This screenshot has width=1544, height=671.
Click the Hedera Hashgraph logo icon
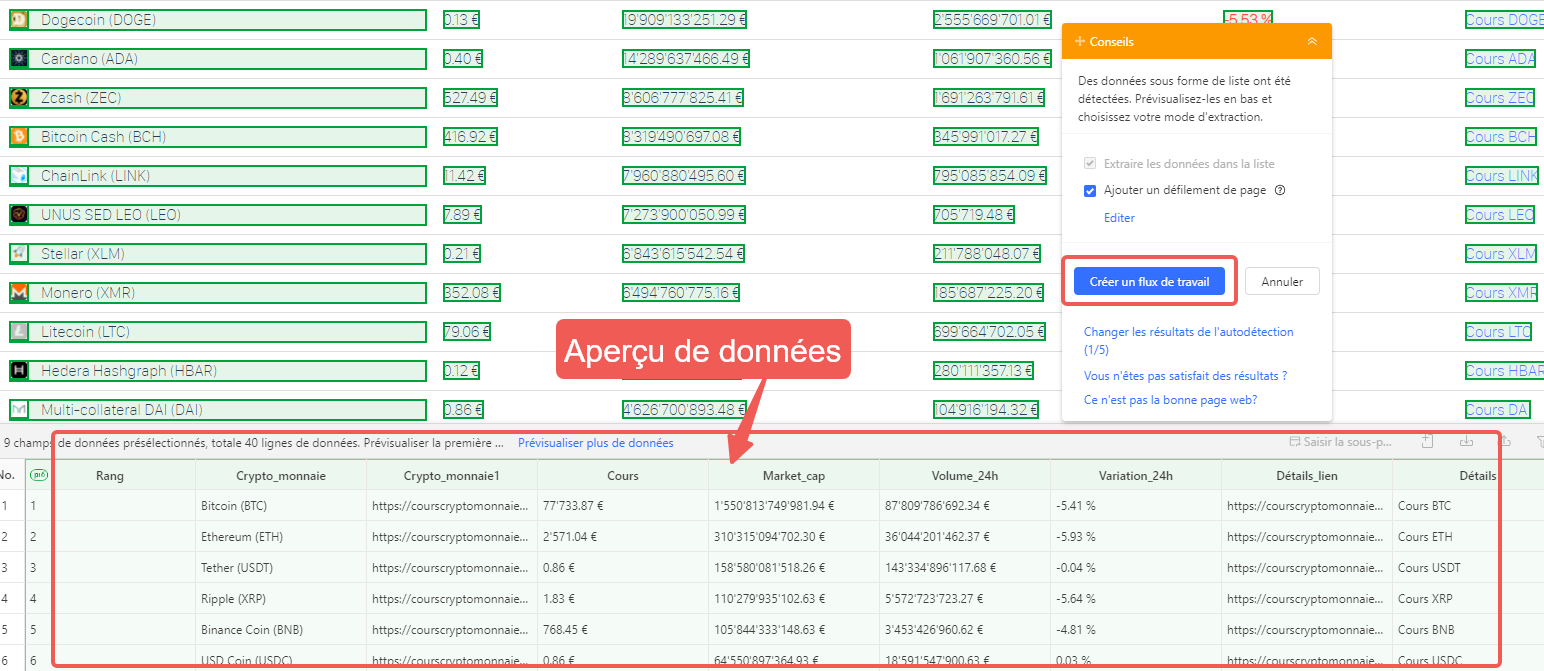tap(18, 371)
